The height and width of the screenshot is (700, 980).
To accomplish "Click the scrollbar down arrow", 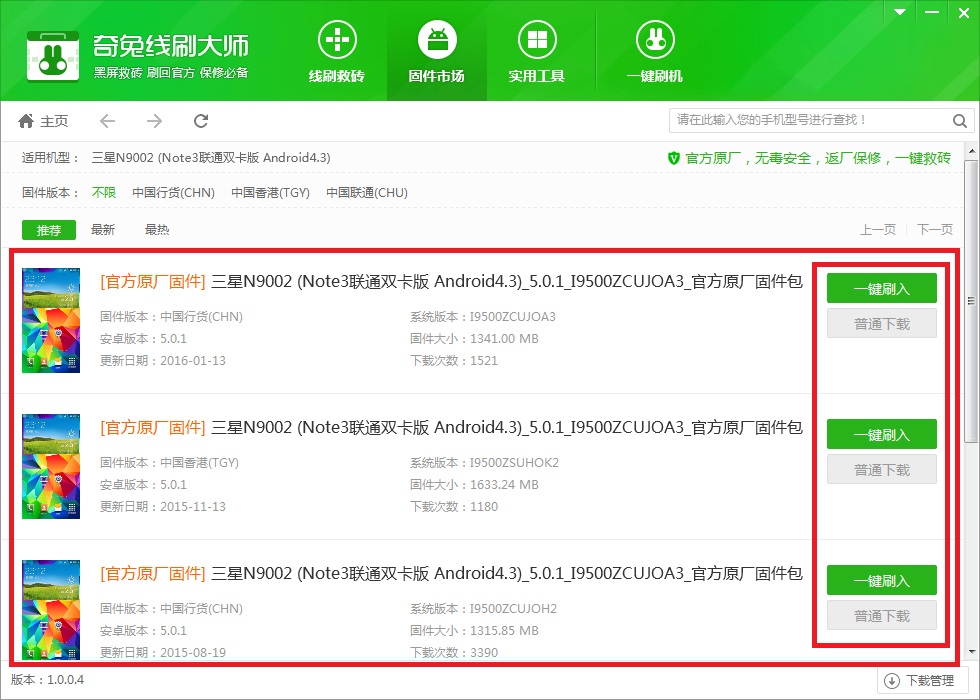I will tap(972, 652).
